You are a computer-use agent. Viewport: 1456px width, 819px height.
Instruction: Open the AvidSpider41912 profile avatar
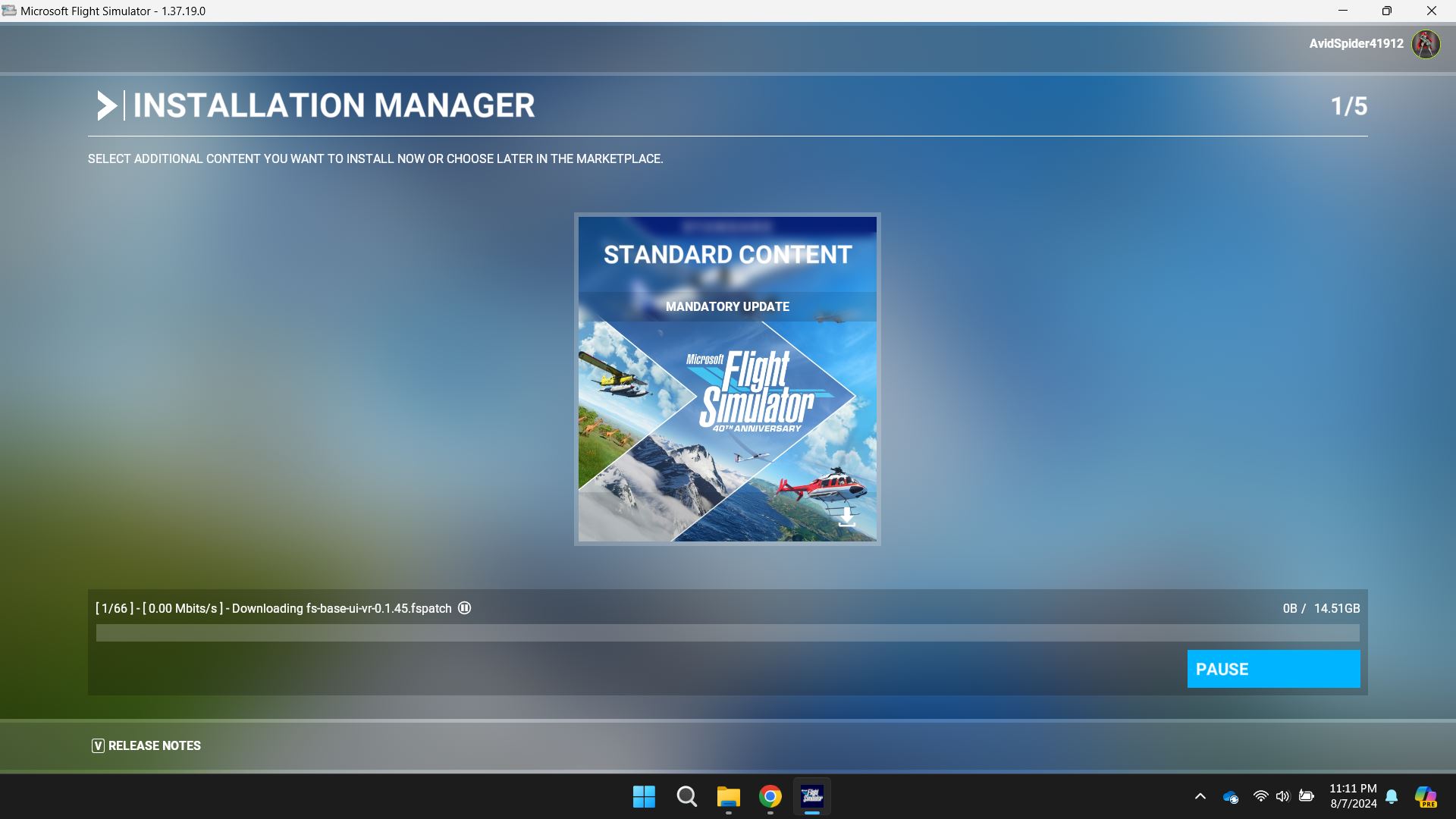(1426, 45)
